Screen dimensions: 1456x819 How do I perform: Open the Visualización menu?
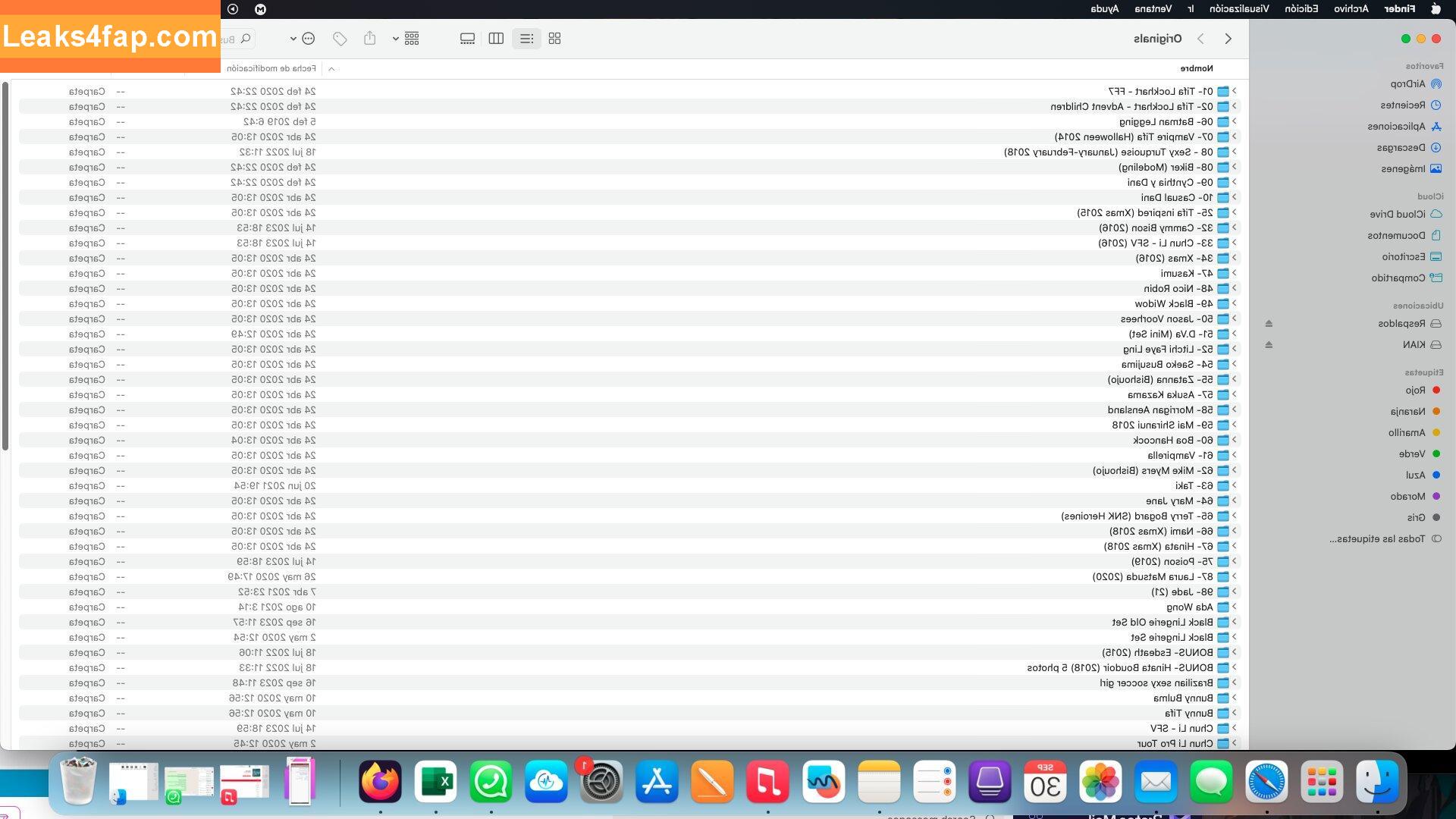[x=1239, y=9]
